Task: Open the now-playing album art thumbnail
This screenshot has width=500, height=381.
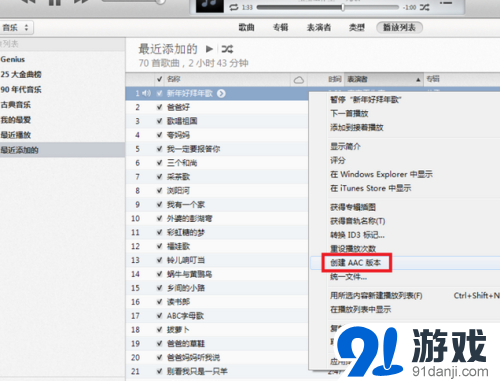Action: [x=209, y=6]
